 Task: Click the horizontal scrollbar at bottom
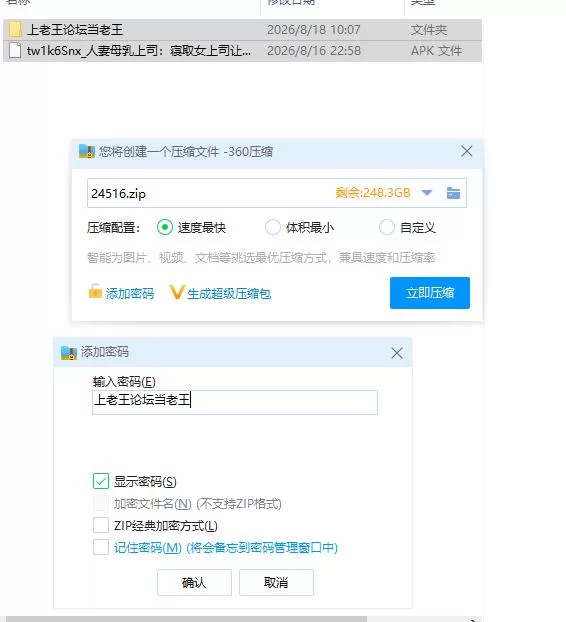[x=186, y=619]
